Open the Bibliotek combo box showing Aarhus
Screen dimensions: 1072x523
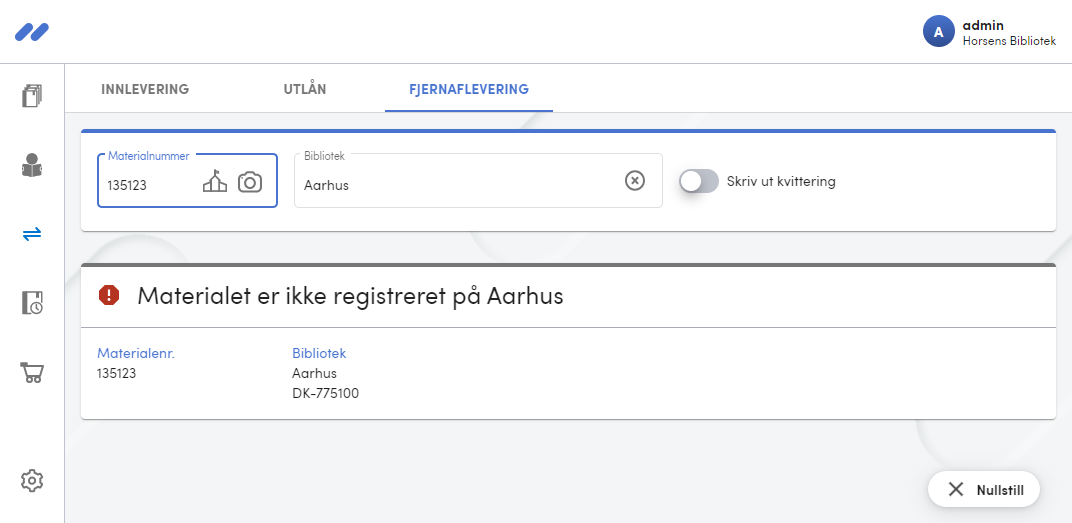478,180
